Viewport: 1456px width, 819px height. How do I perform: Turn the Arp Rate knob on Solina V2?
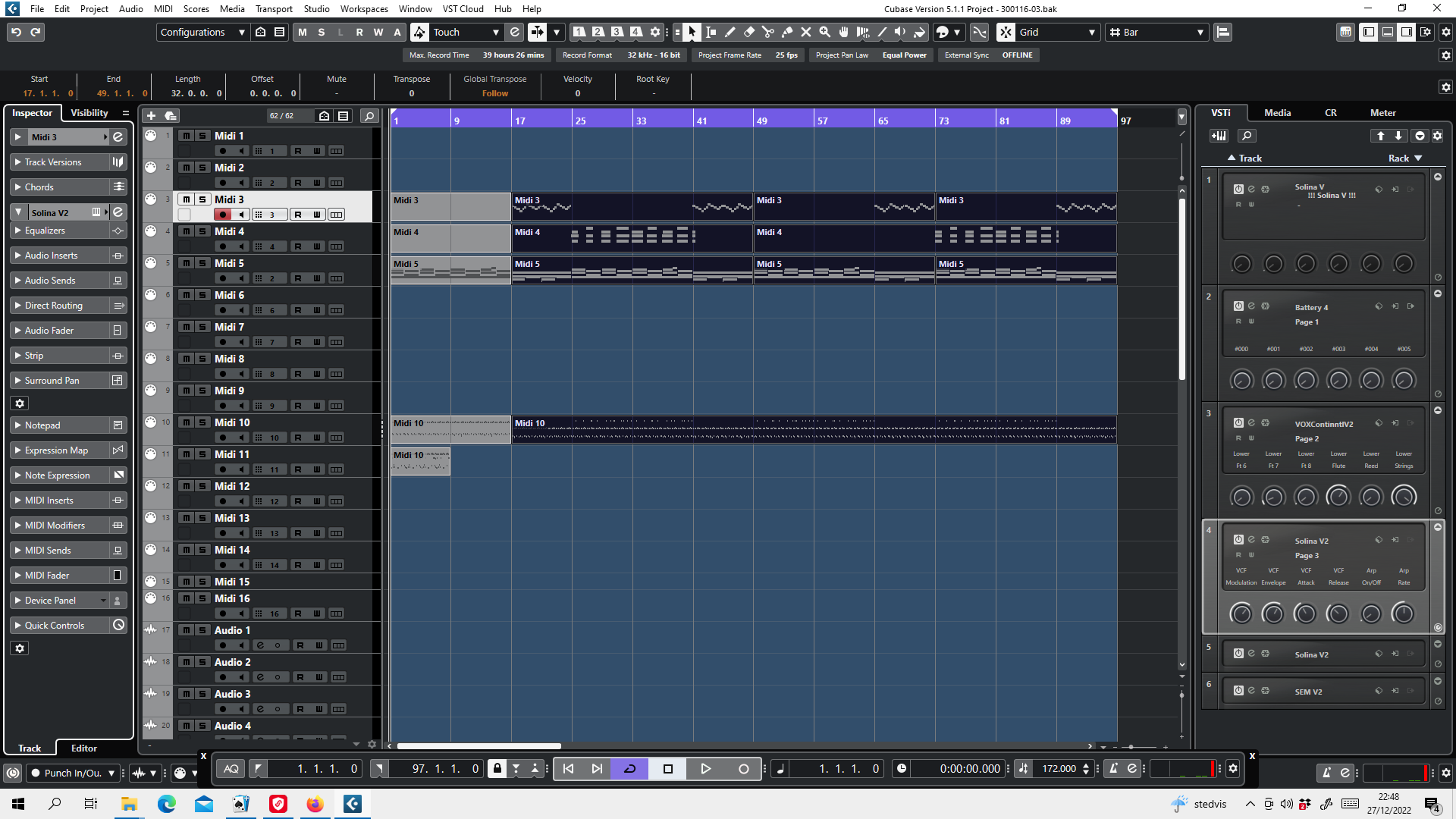point(1404,613)
